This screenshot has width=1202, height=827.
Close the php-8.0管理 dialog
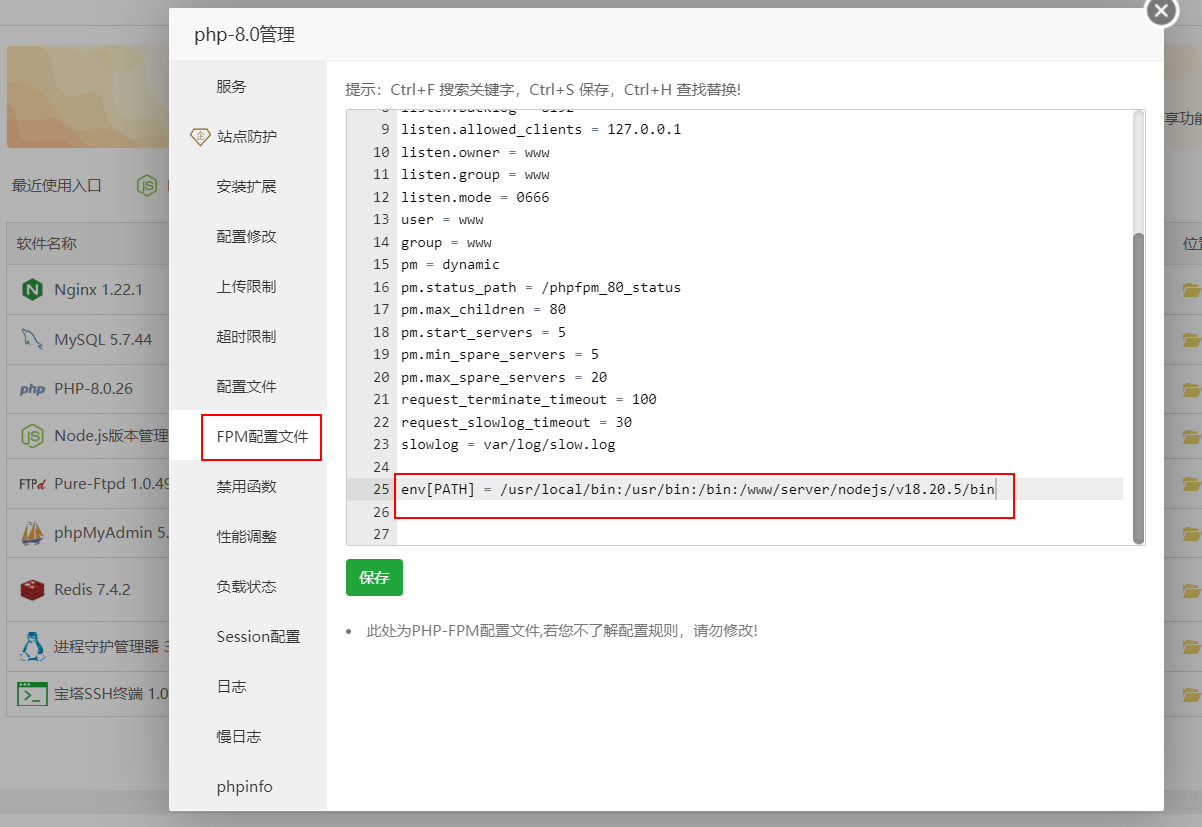click(x=1160, y=11)
